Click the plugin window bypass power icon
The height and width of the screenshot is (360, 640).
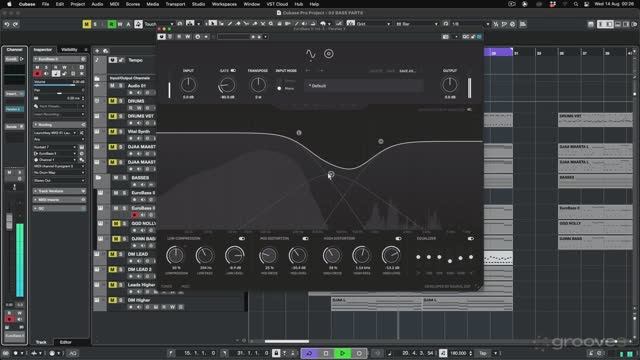coord(162,37)
